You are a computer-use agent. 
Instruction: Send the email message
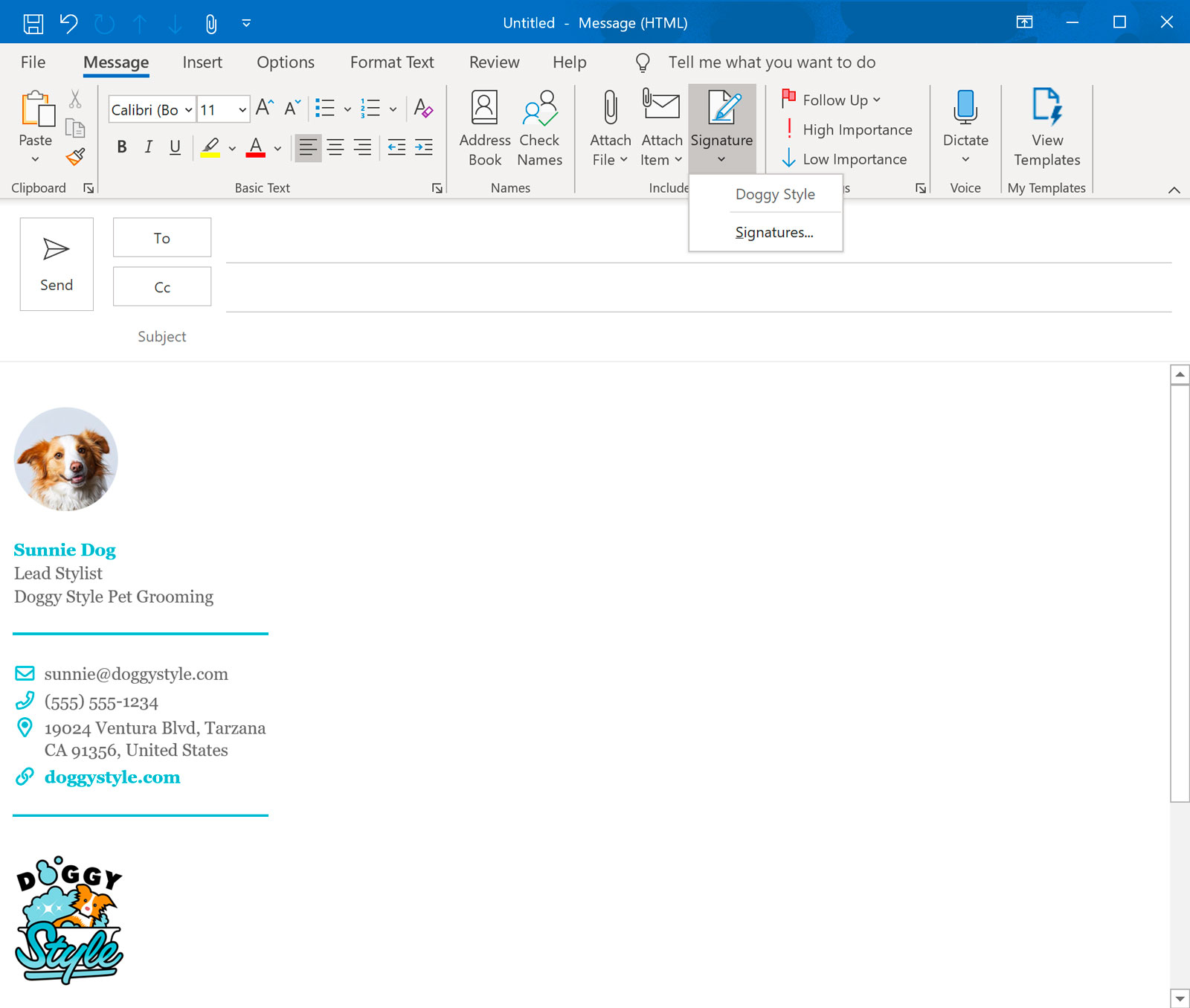pos(57,264)
